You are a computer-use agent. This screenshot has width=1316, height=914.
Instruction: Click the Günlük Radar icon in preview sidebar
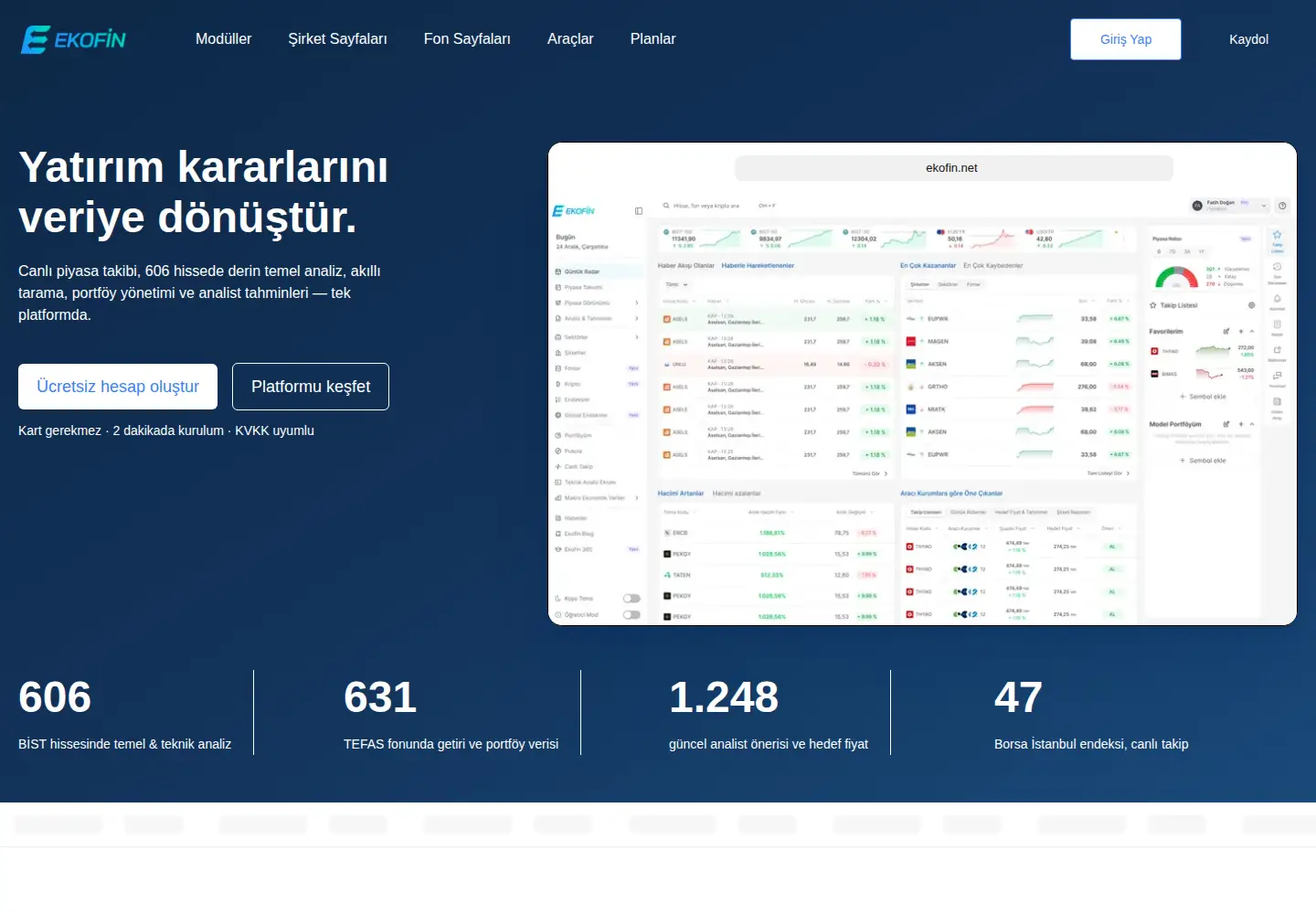point(558,271)
